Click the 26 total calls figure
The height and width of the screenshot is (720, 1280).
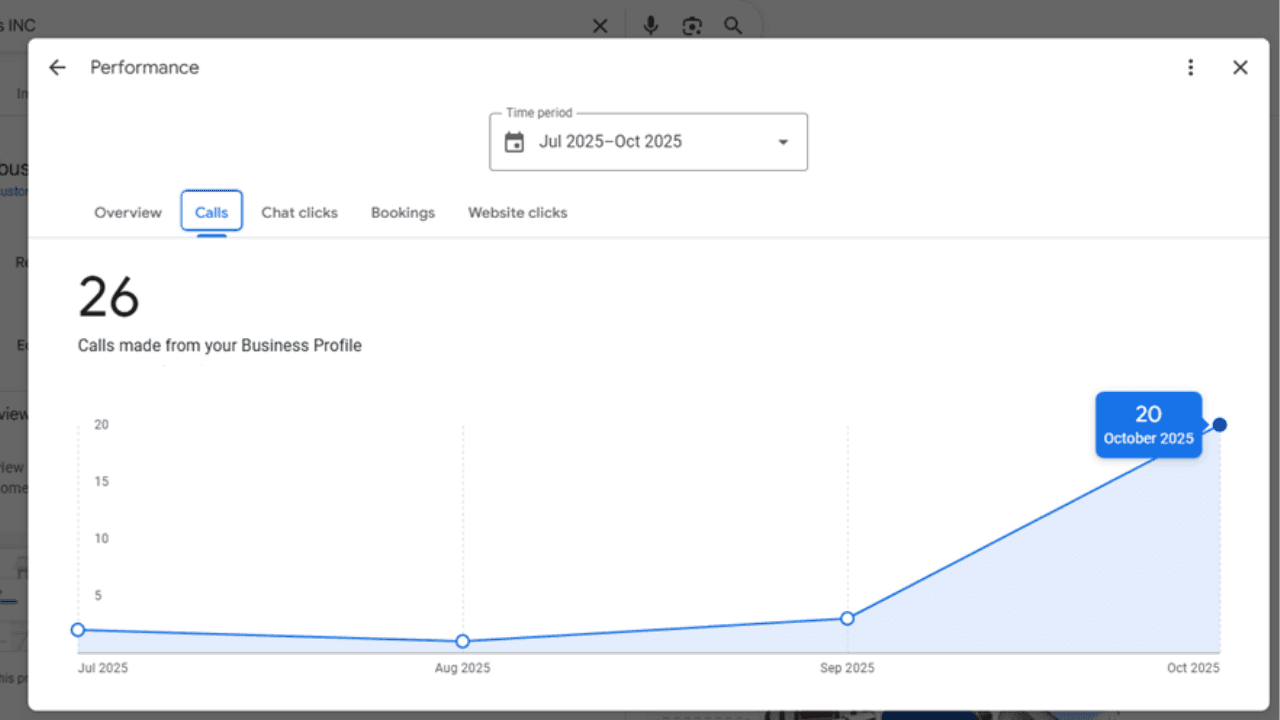click(109, 297)
